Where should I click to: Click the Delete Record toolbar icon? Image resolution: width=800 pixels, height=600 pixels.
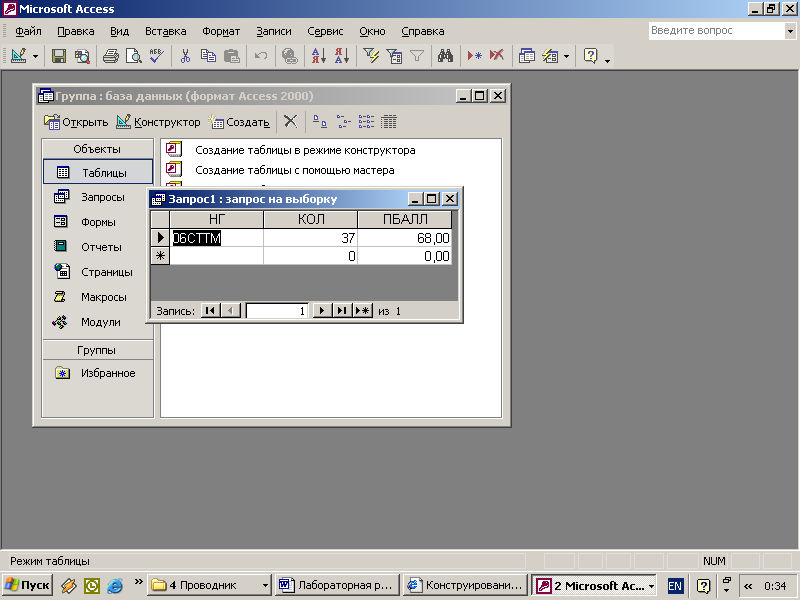[497, 56]
